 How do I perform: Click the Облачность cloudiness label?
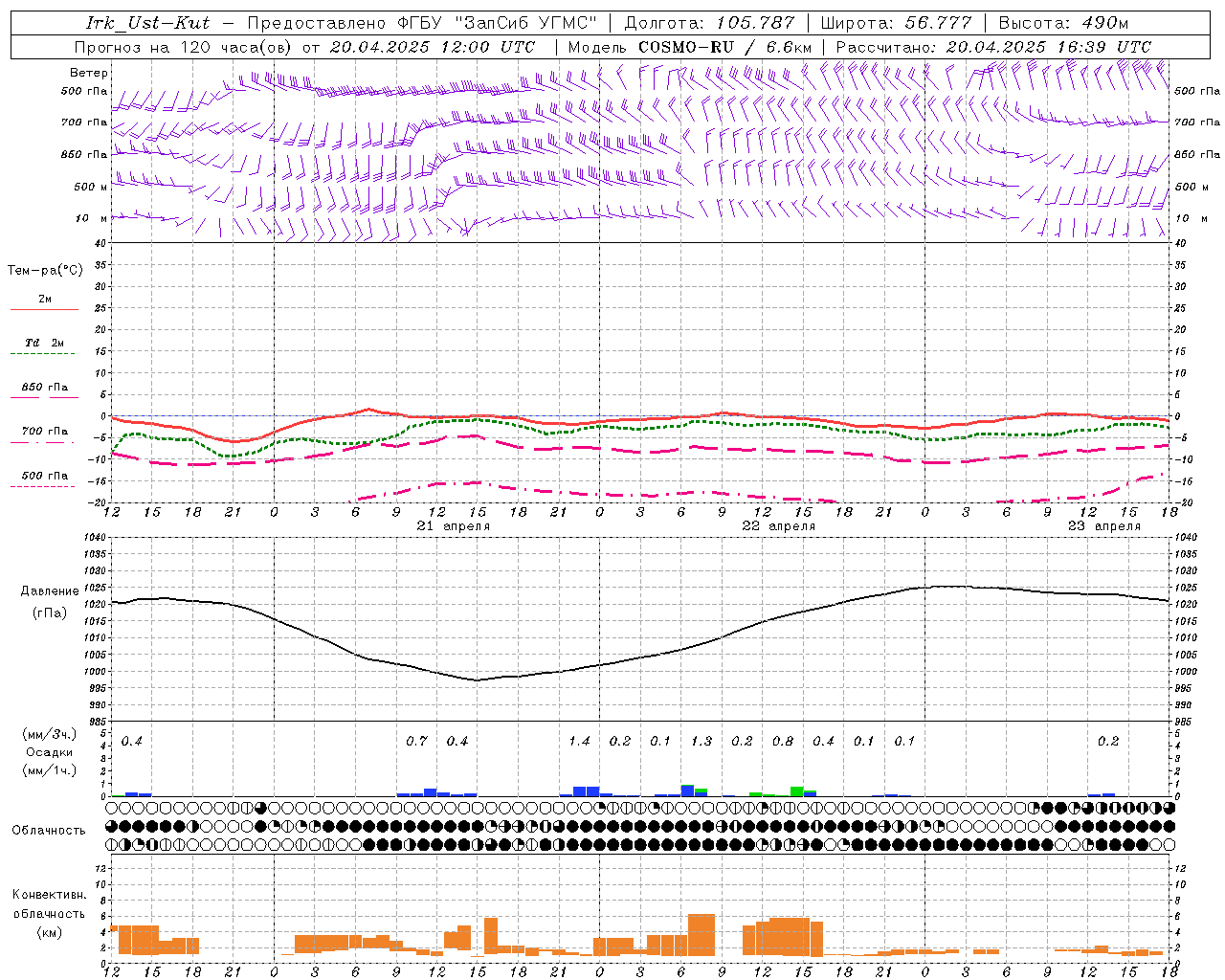49,831
